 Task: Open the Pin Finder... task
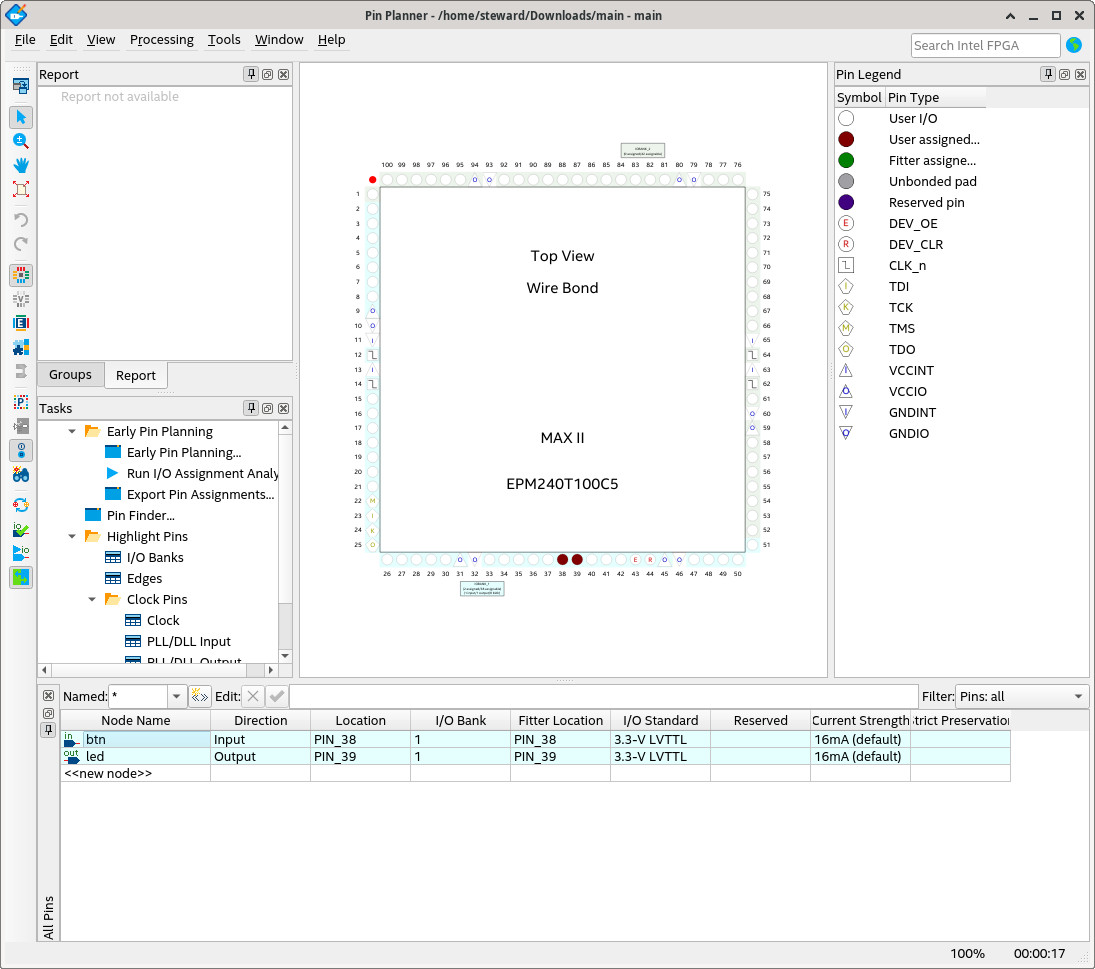point(140,515)
